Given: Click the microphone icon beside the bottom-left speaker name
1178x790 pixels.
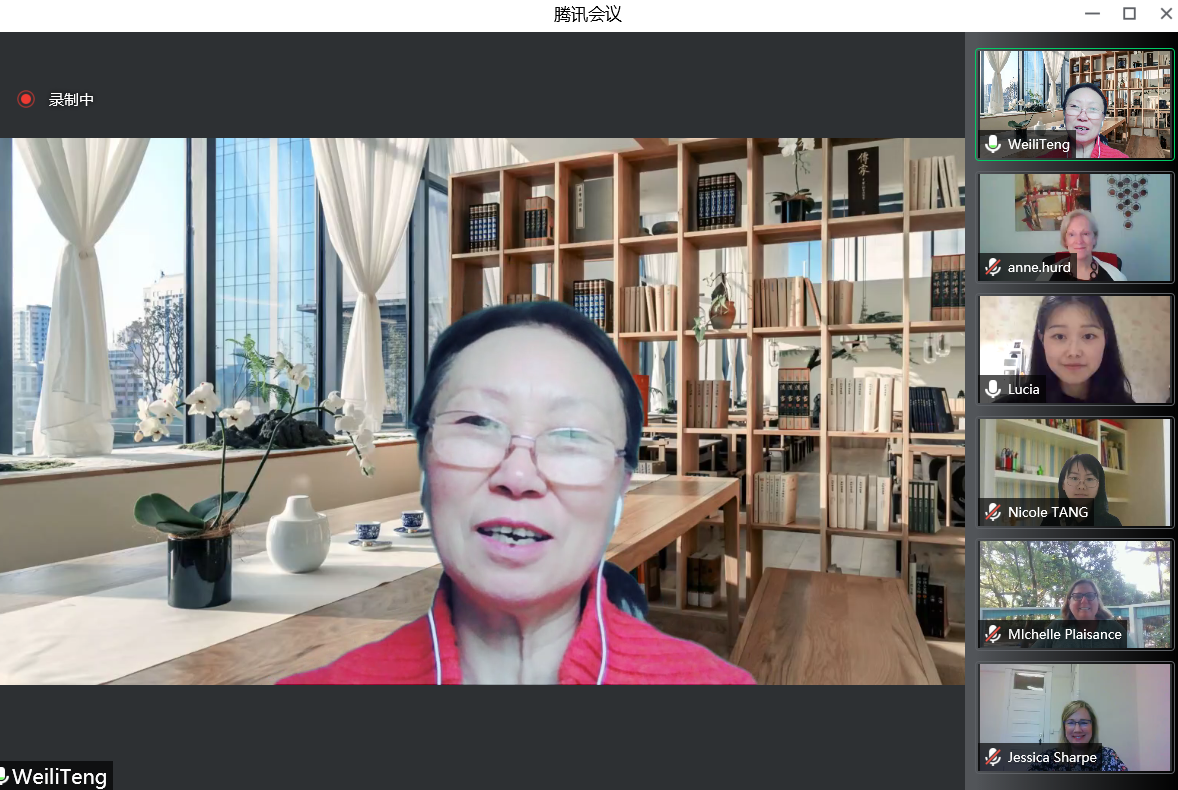Looking at the screenshot, I should 4,777.
